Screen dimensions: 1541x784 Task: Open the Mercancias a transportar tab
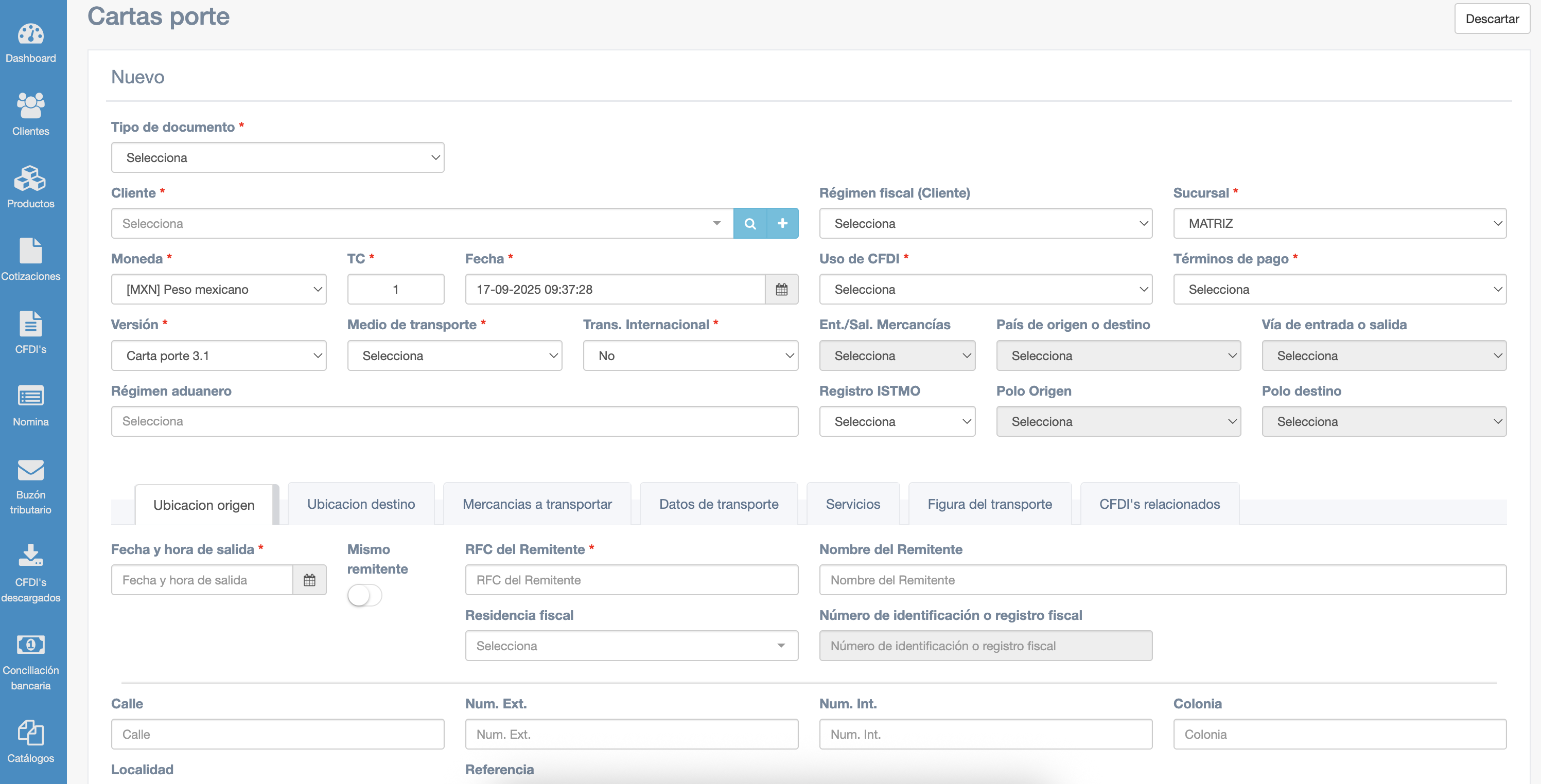[x=537, y=504]
